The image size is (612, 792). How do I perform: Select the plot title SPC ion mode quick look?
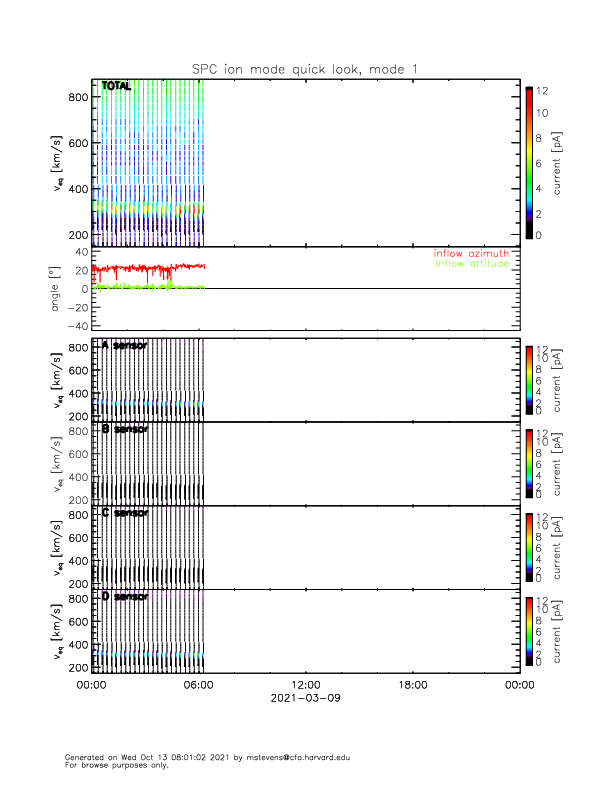tap(305, 68)
